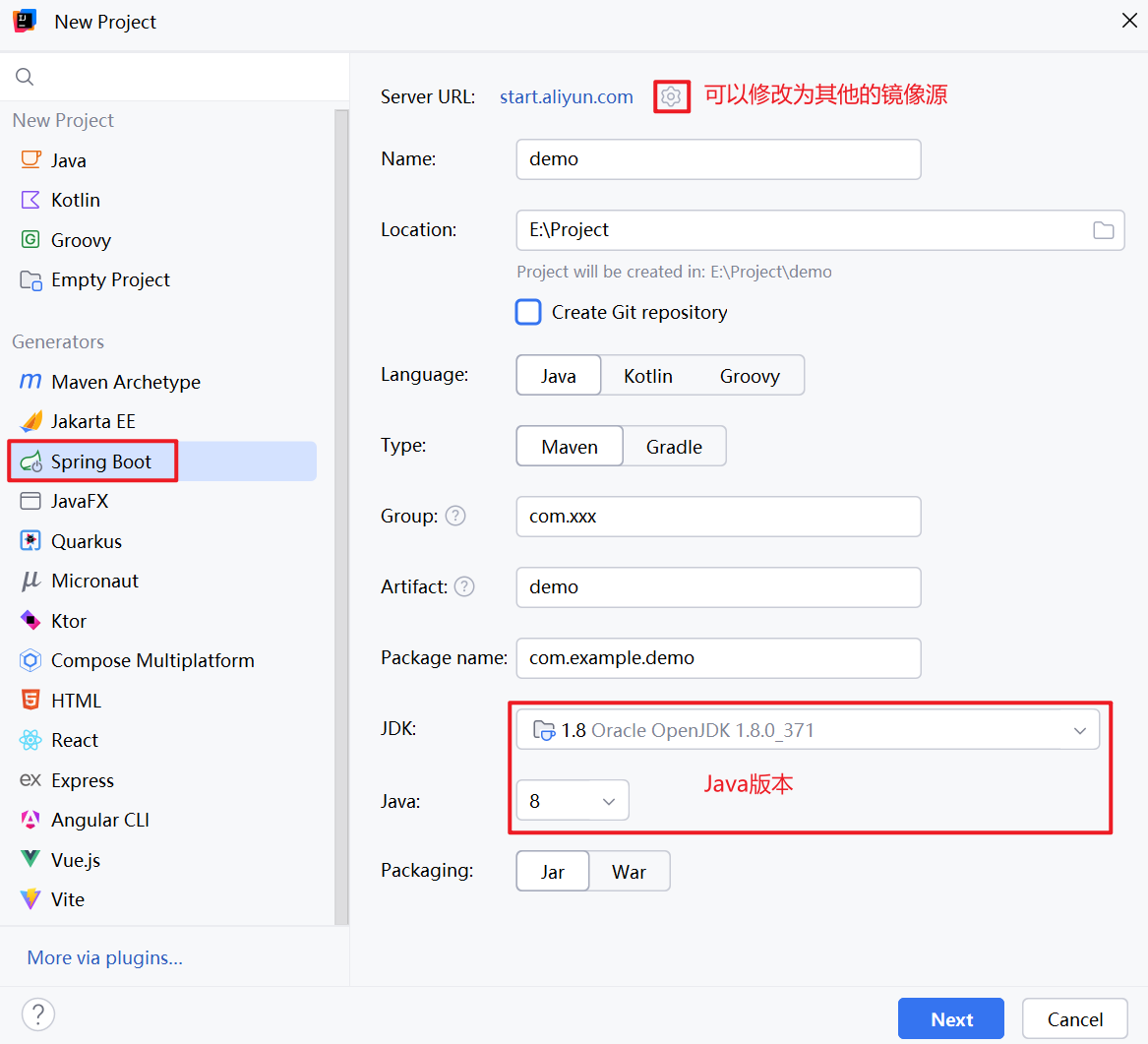Select Jar packaging option
This screenshot has height=1044, width=1148.
pos(553,871)
